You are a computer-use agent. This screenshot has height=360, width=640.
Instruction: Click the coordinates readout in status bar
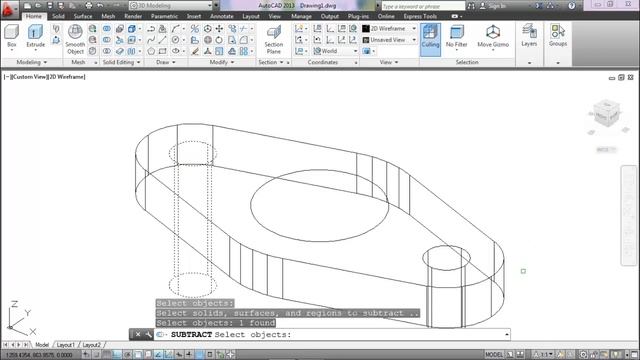pyautogui.click(x=39, y=355)
